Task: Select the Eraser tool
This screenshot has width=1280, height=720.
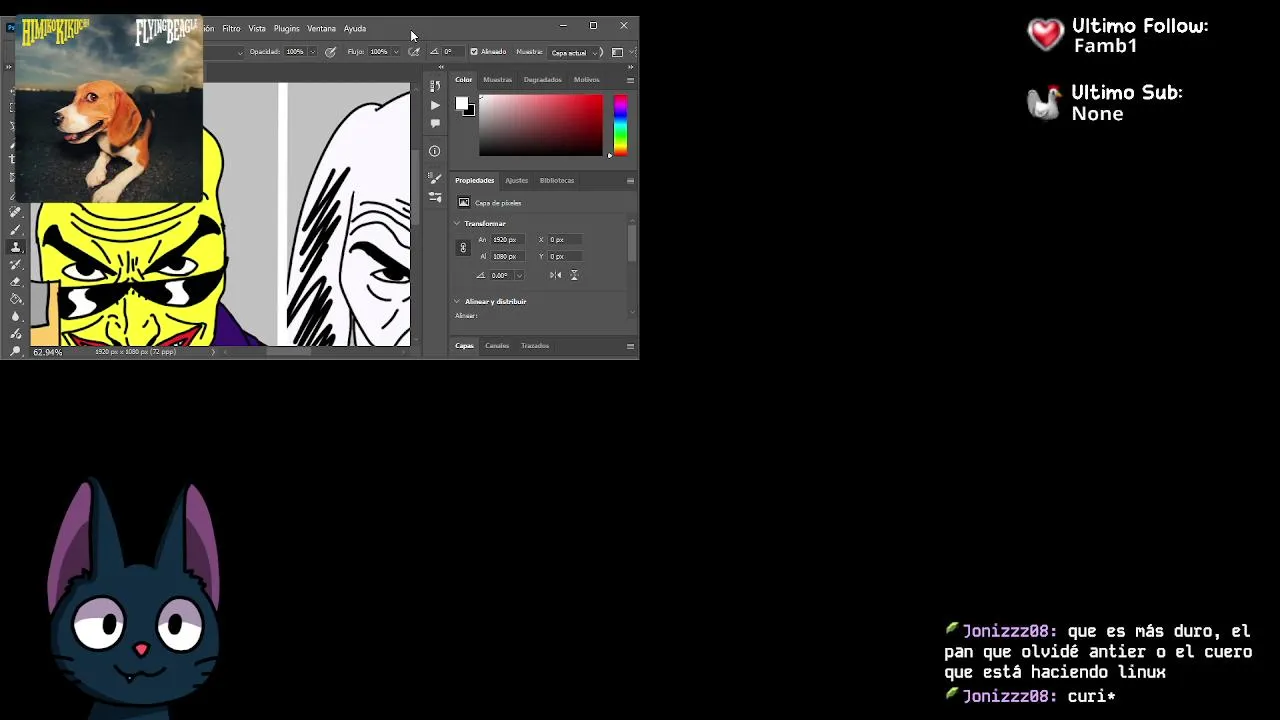Action: tap(15, 281)
